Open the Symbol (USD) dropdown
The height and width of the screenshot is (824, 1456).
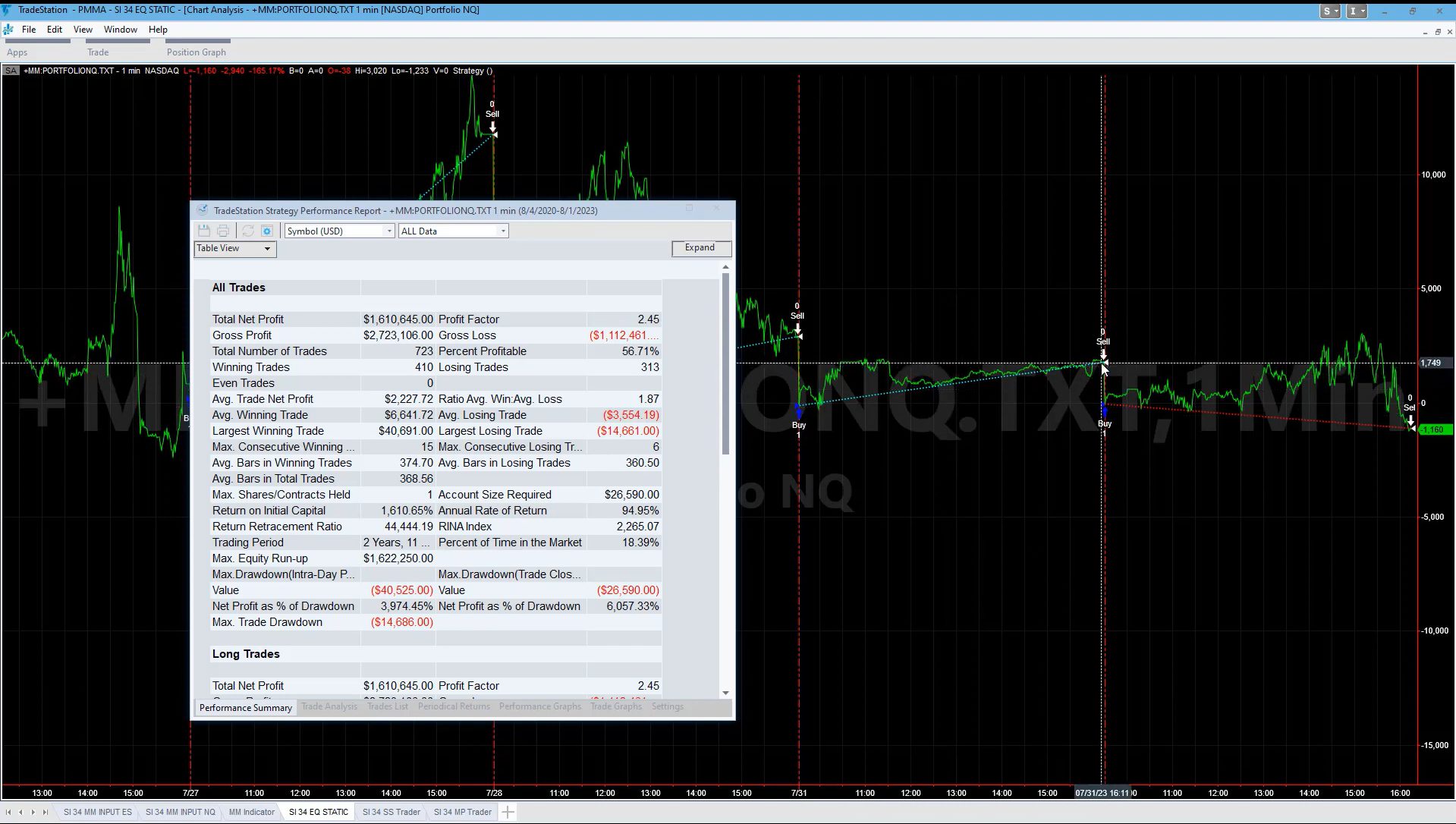tap(388, 231)
